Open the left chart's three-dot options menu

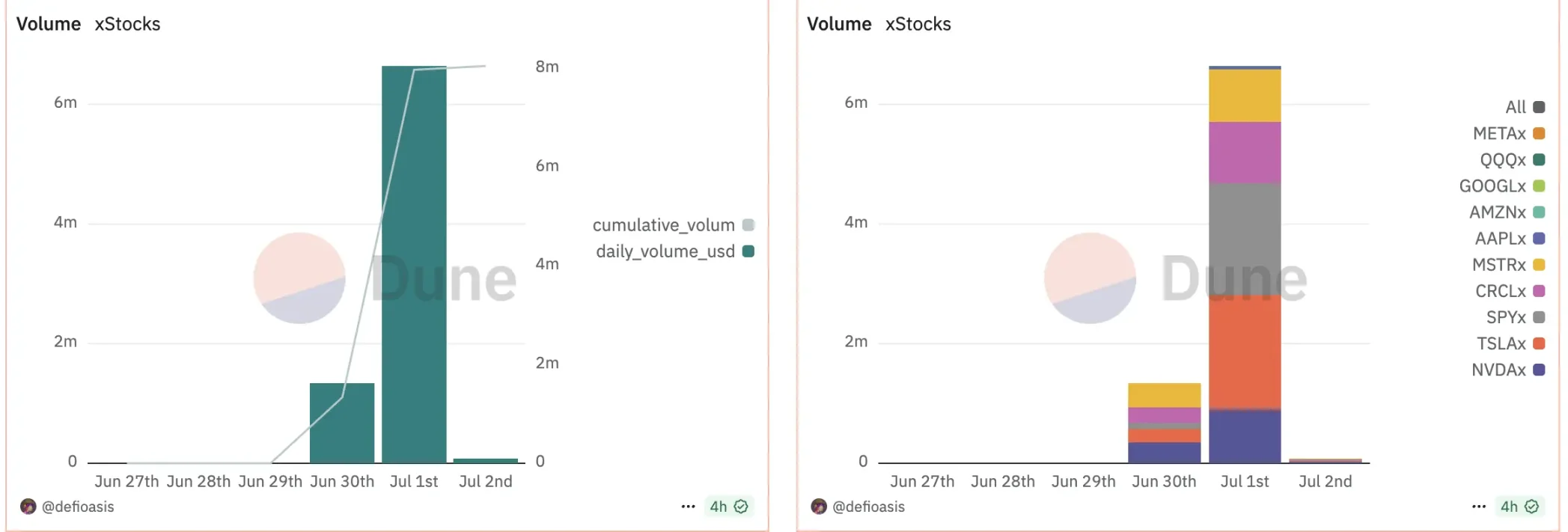coord(688,507)
